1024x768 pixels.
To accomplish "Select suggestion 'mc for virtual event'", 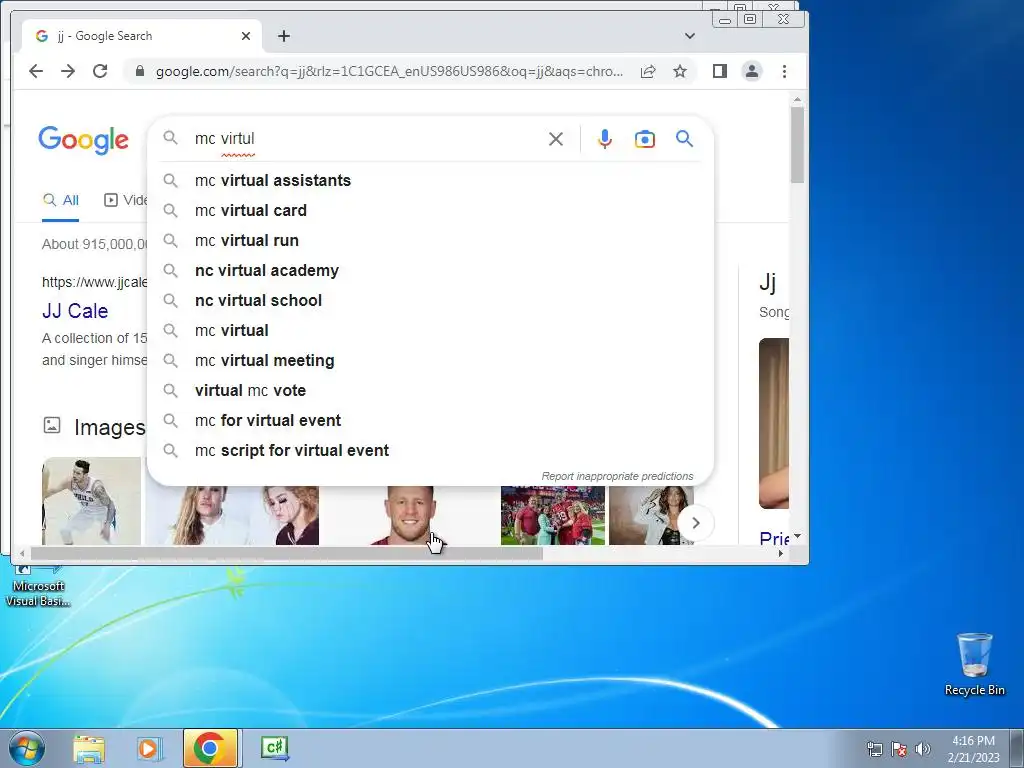I will coord(431,421).
